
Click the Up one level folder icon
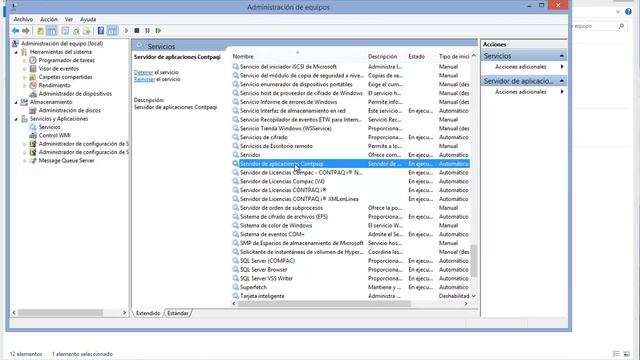click(40, 31)
